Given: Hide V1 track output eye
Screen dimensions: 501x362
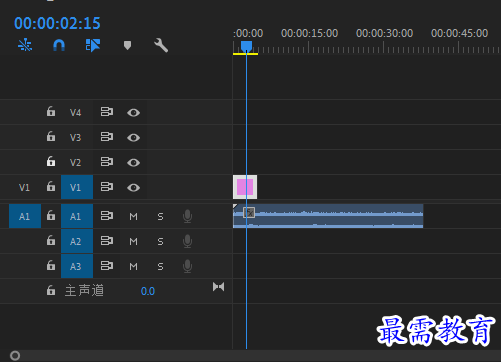Looking at the screenshot, I should [x=133, y=188].
